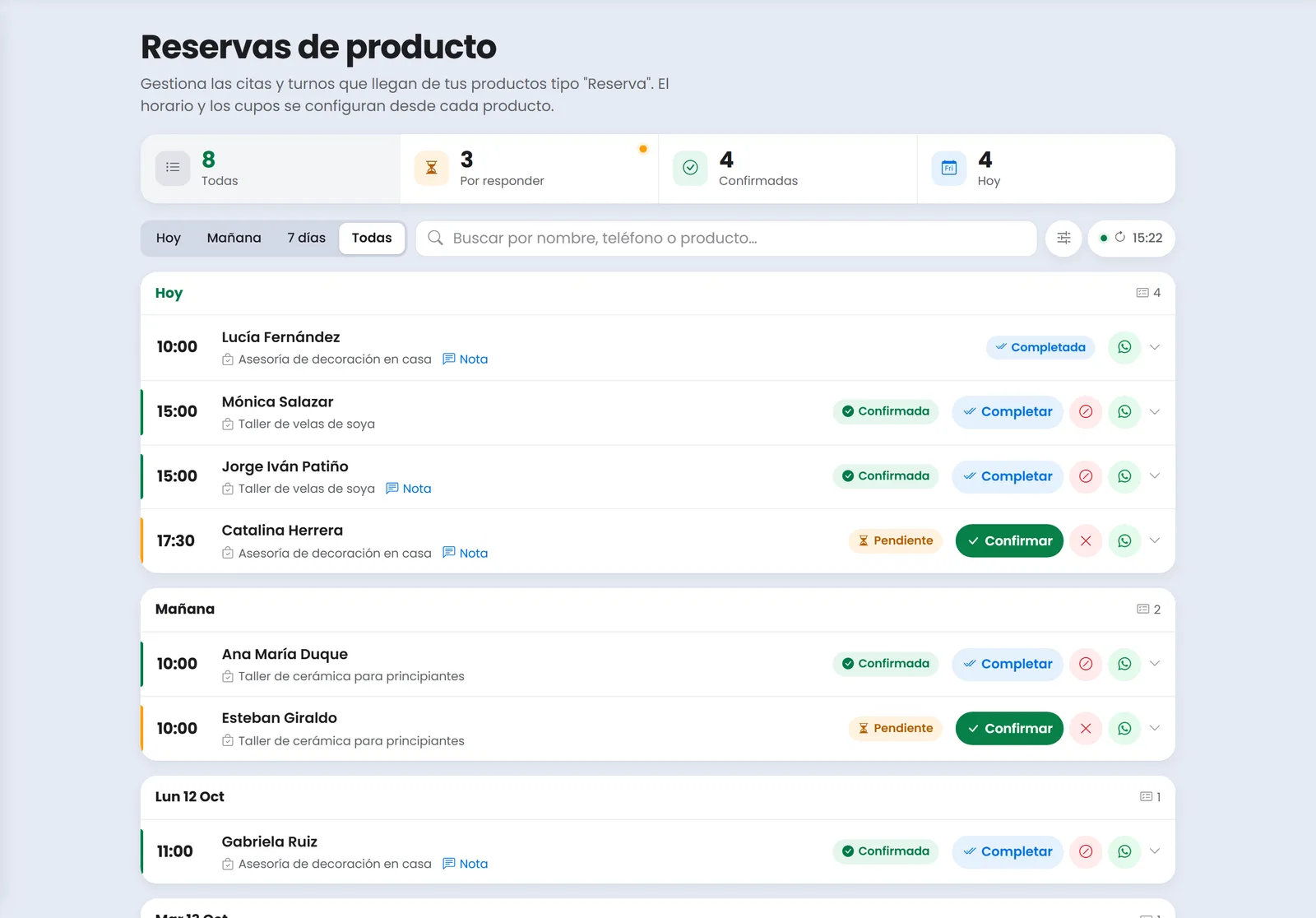Reject Catalina Herrera's pending reservation
The image size is (1316, 918).
[1086, 540]
